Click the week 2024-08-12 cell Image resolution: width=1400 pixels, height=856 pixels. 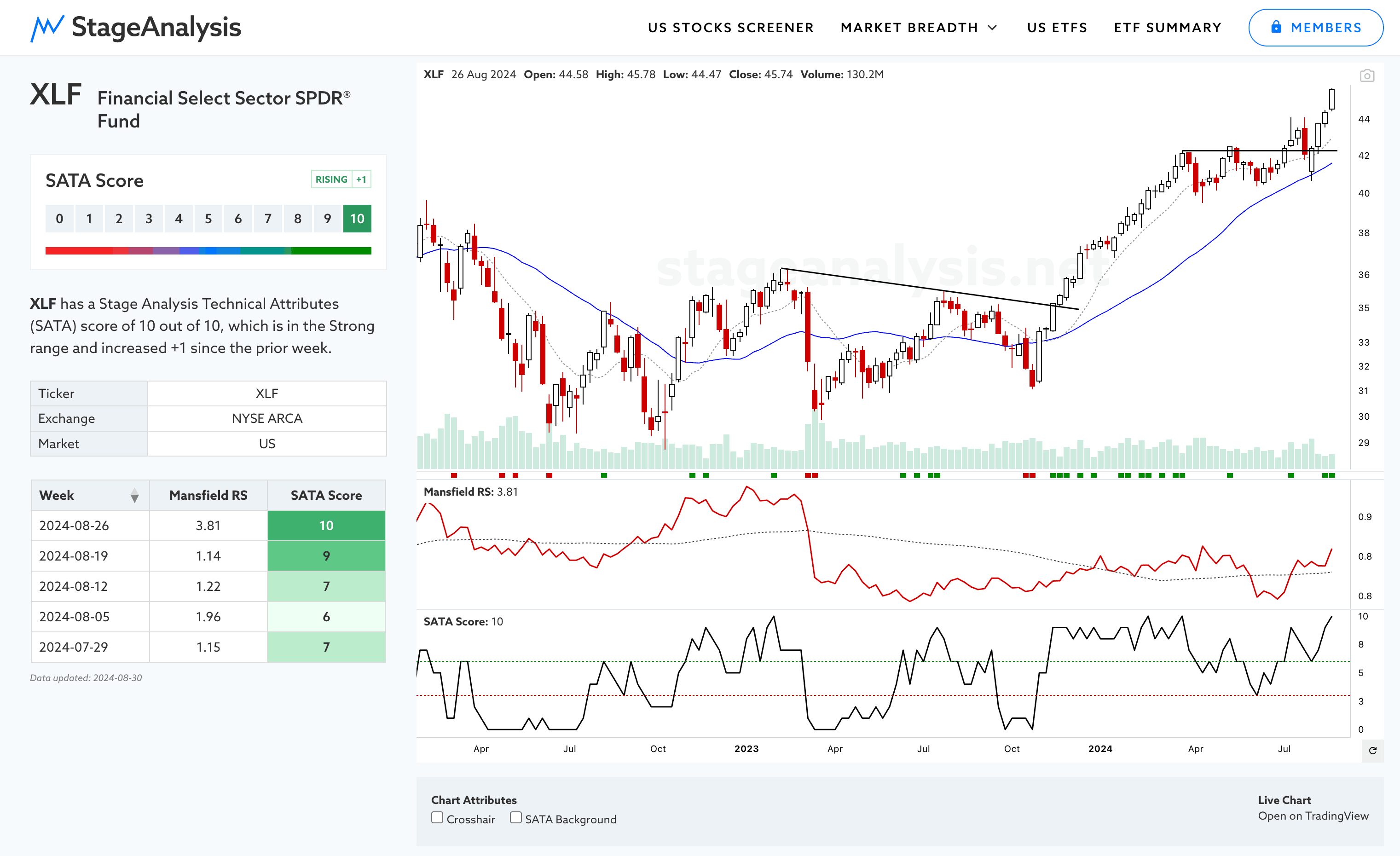click(90, 586)
